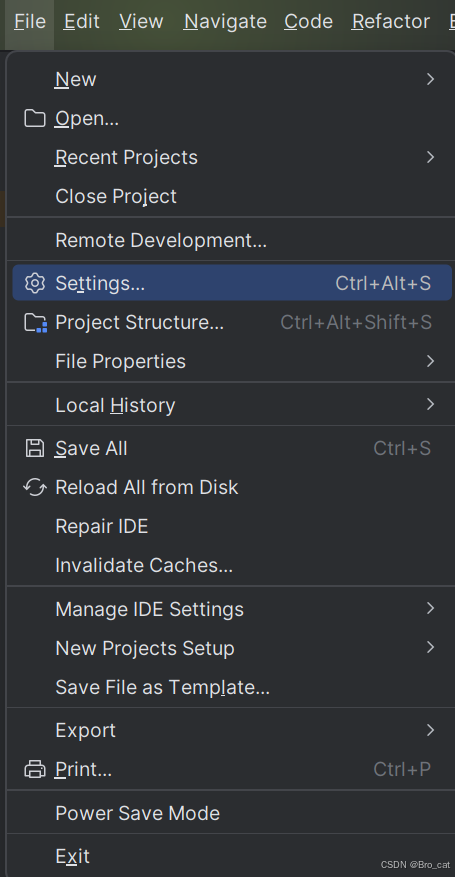The width and height of the screenshot is (455, 877).
Task: Expand the File Properties submenu arrow
Action: tap(430, 361)
